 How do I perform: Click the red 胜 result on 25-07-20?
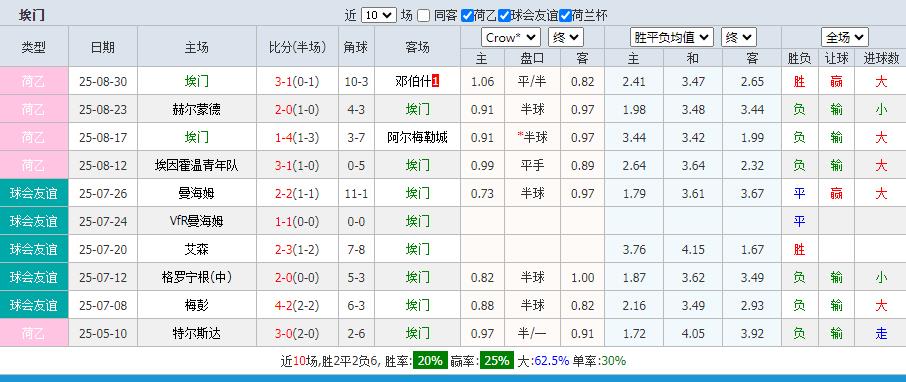coord(799,249)
